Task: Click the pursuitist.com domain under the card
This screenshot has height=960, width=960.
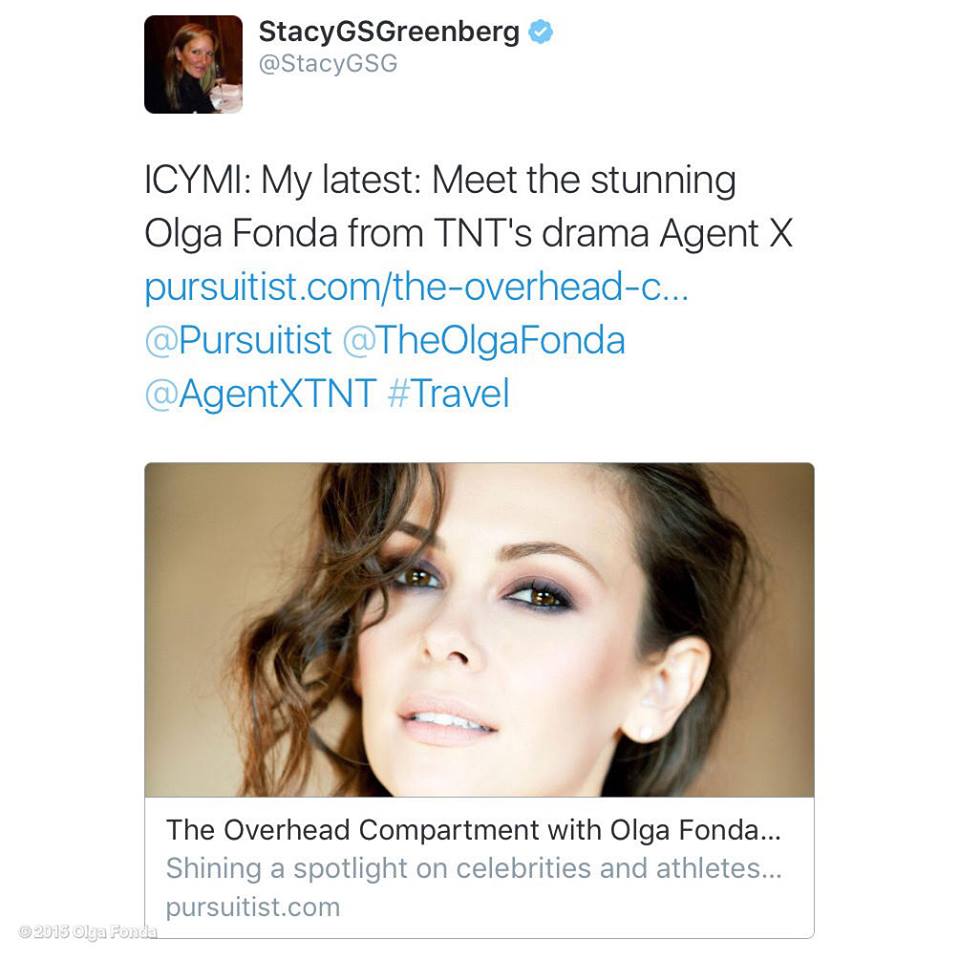Action: click(253, 907)
